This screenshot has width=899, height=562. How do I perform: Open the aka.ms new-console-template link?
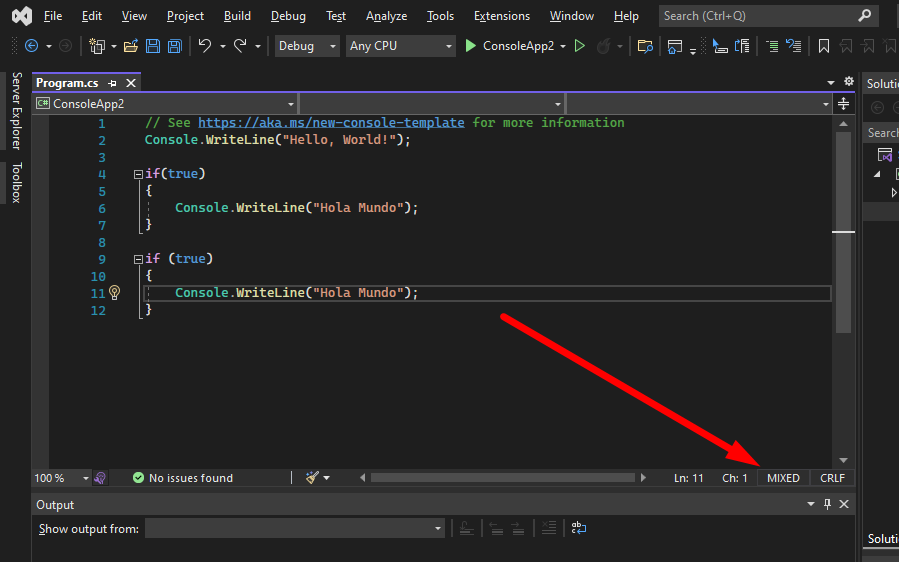331,123
